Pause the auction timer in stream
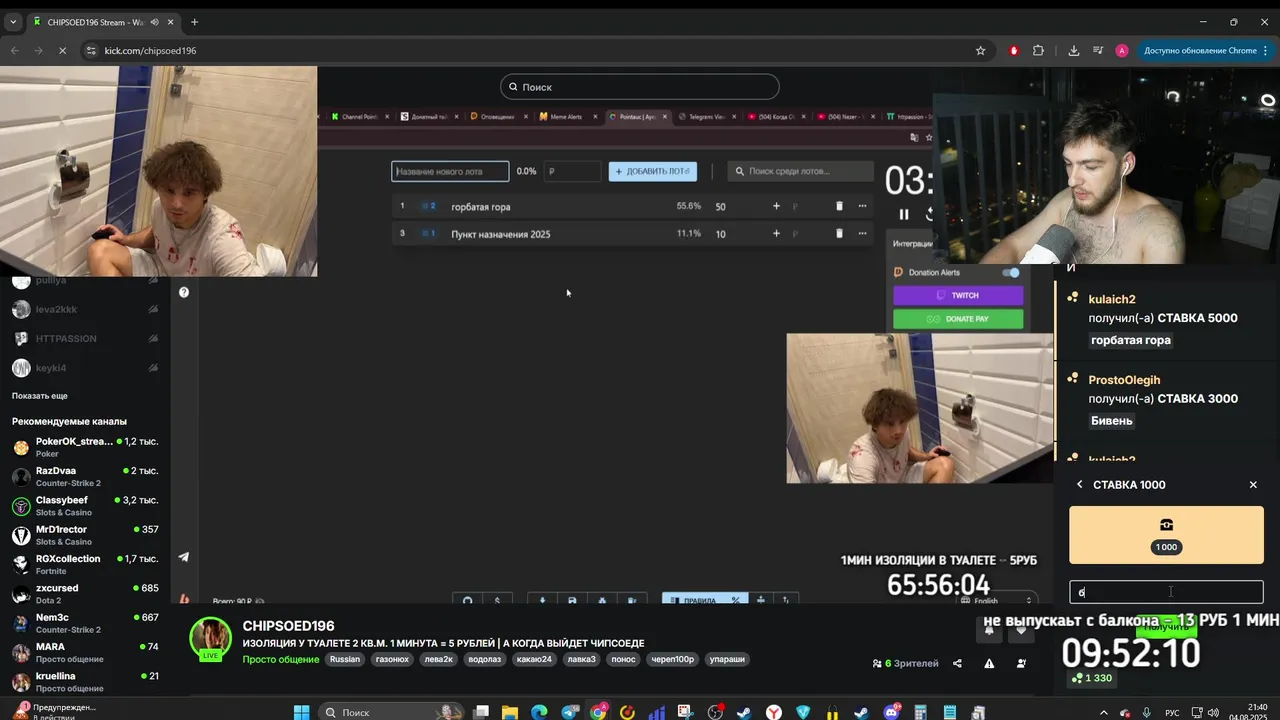 [x=904, y=214]
